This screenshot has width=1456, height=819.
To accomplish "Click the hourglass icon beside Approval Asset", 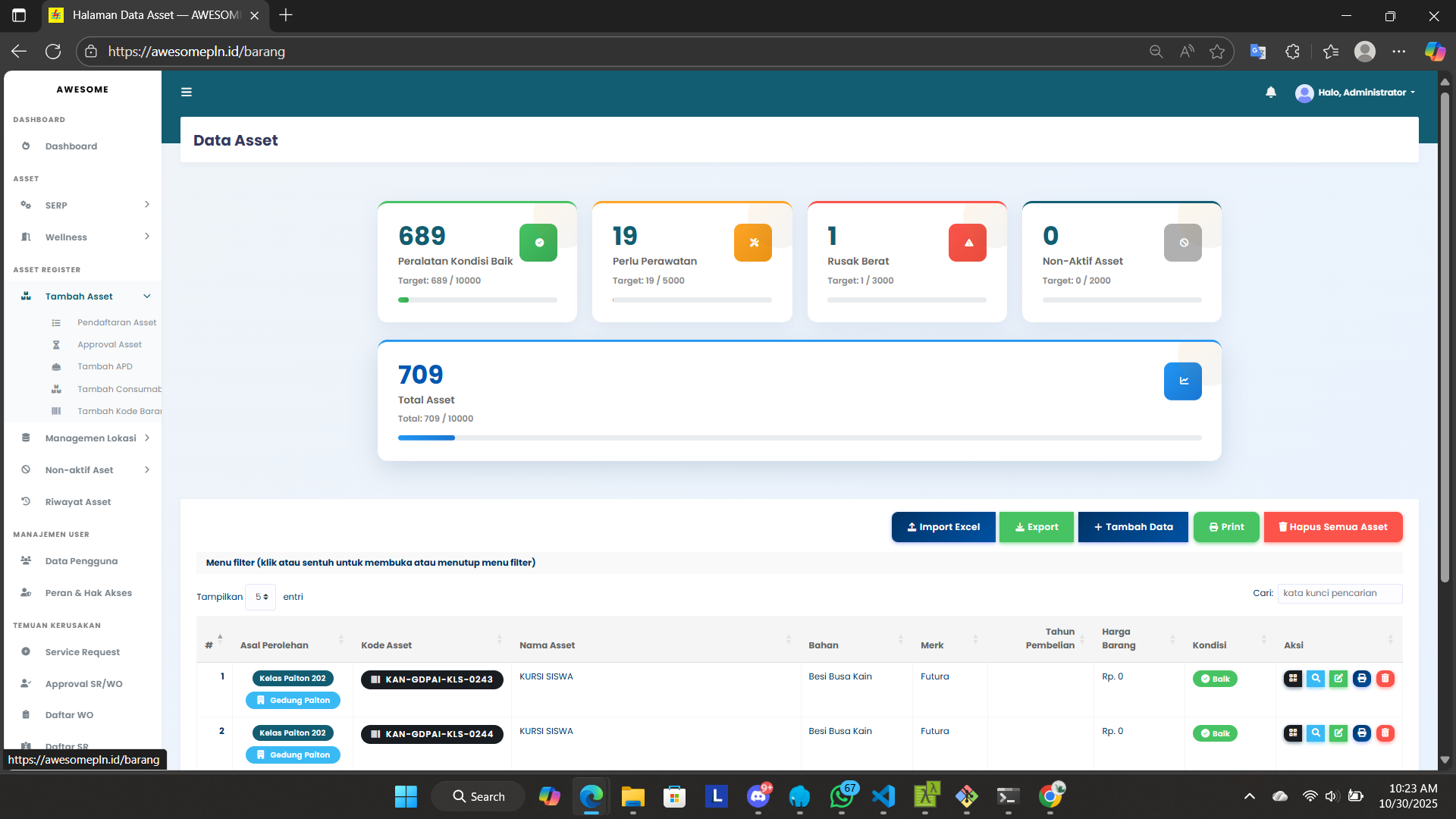I will point(56,344).
